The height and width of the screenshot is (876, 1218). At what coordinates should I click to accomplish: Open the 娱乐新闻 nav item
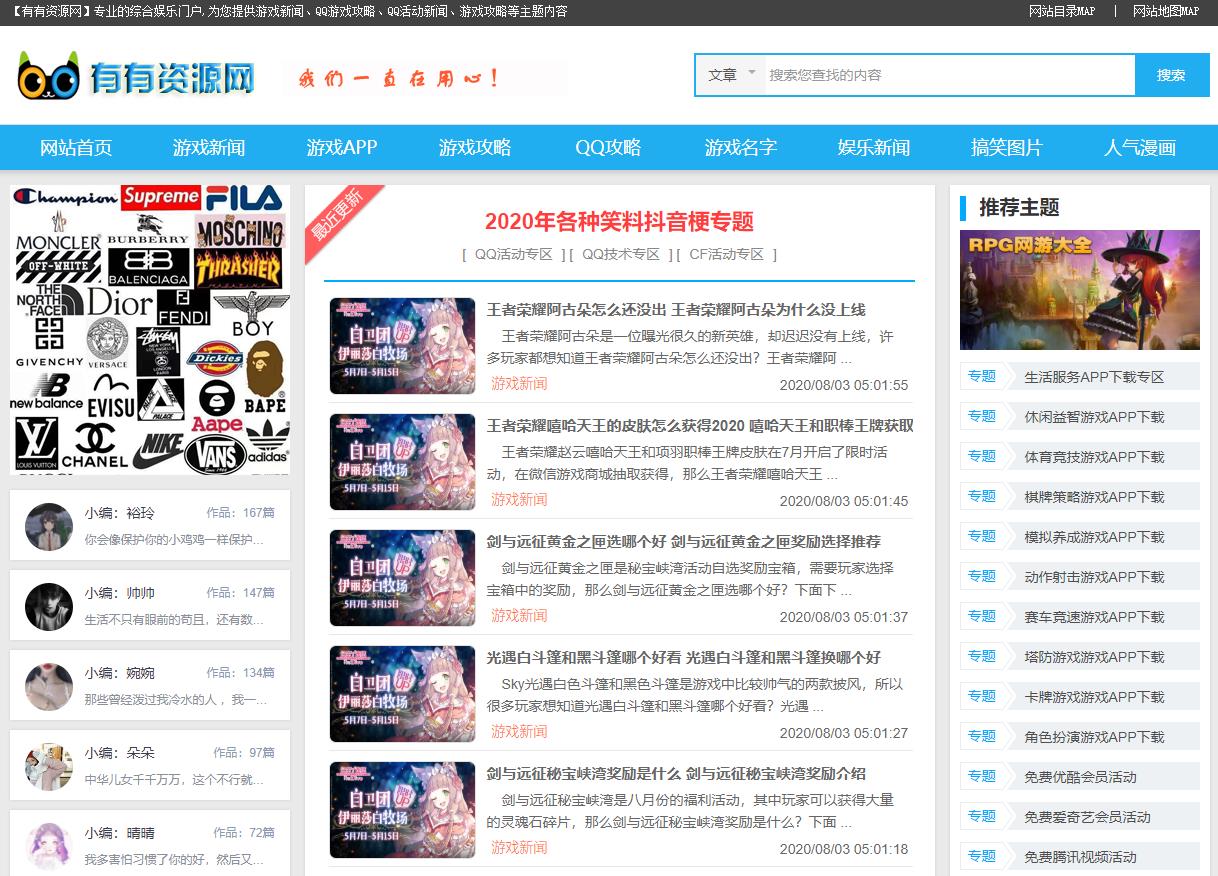tap(874, 148)
